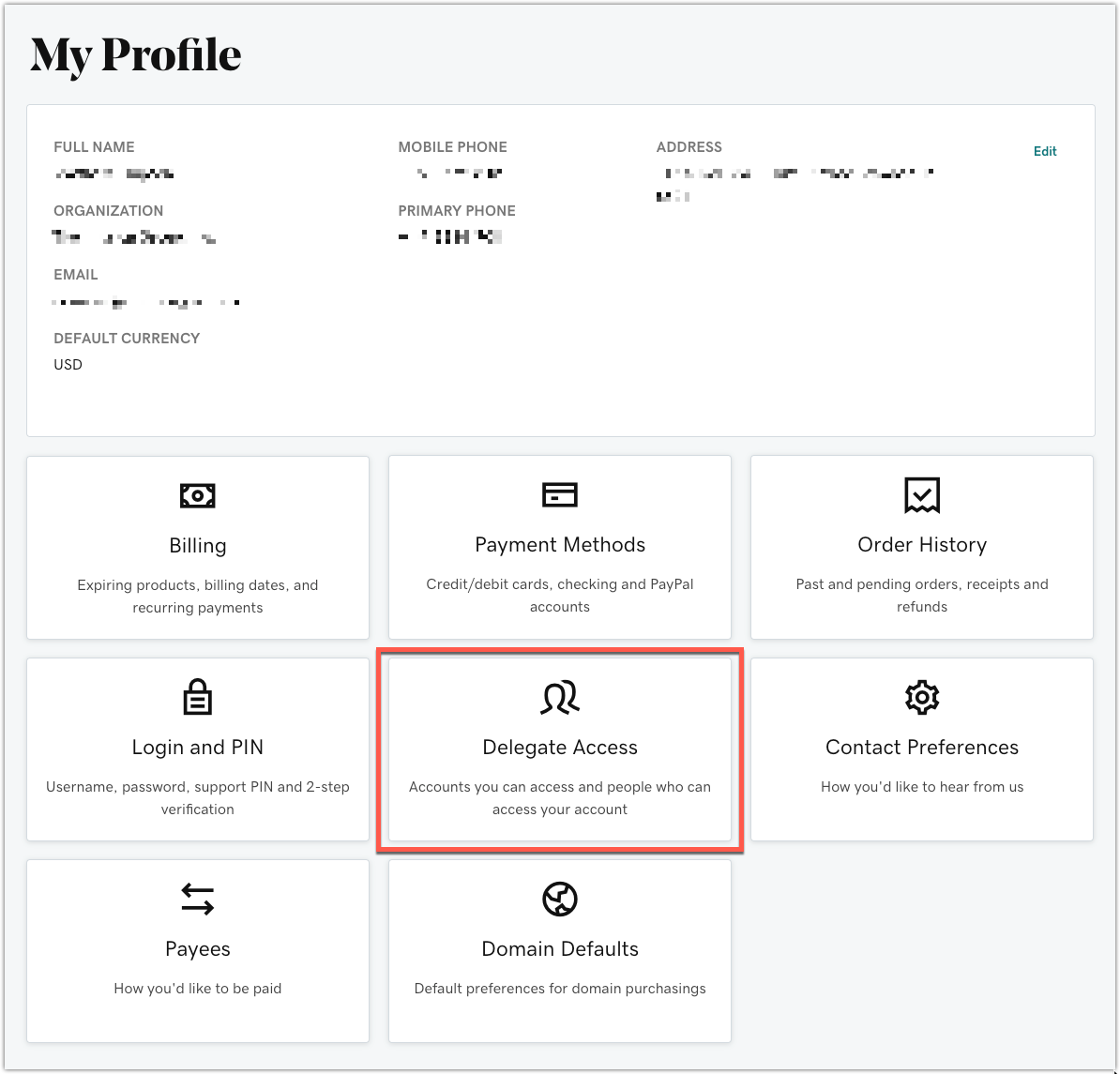Image resolution: width=1120 pixels, height=1074 pixels.
Task: Open the Contact Preferences card
Action: [921, 747]
